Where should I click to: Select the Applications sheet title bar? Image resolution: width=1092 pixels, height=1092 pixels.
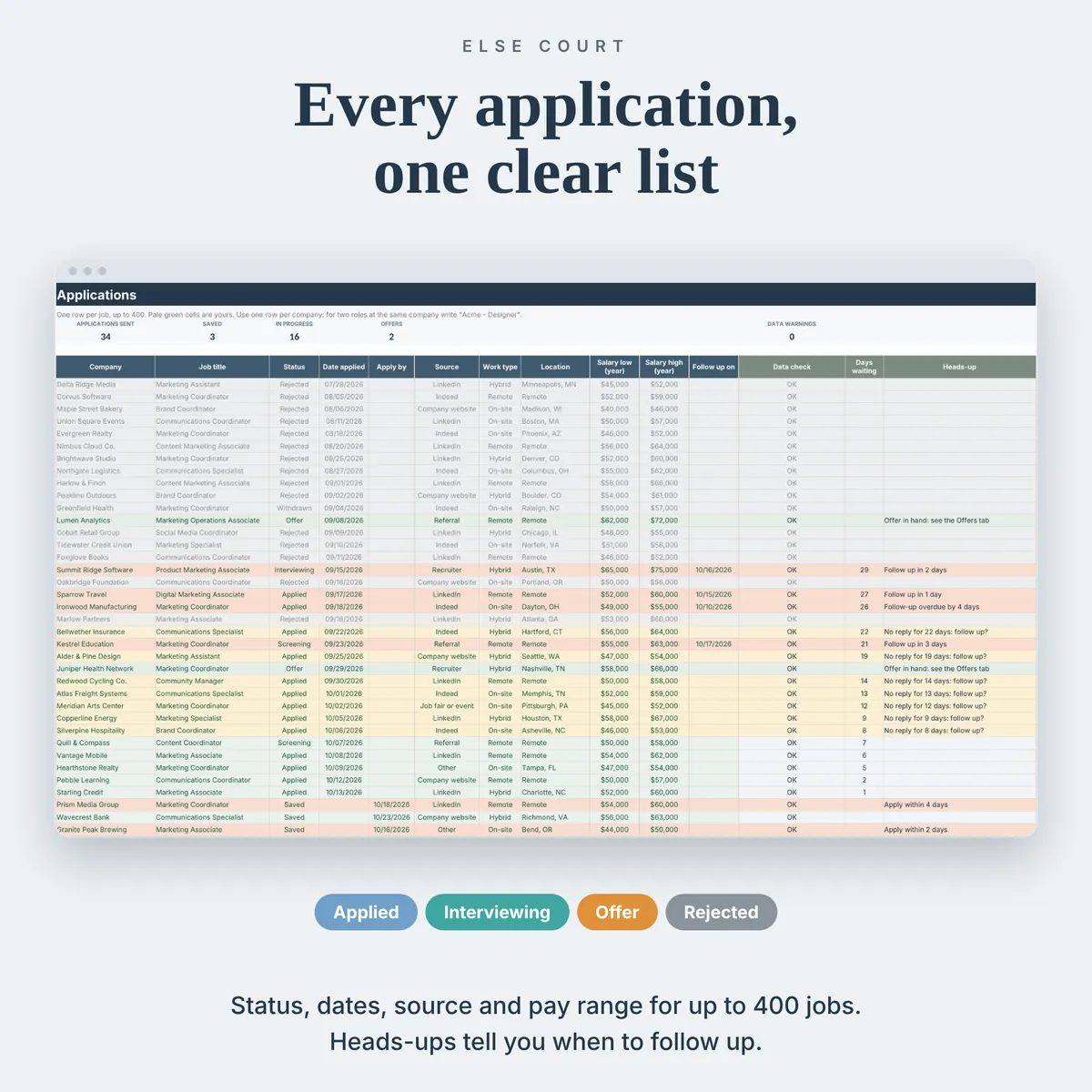546,295
